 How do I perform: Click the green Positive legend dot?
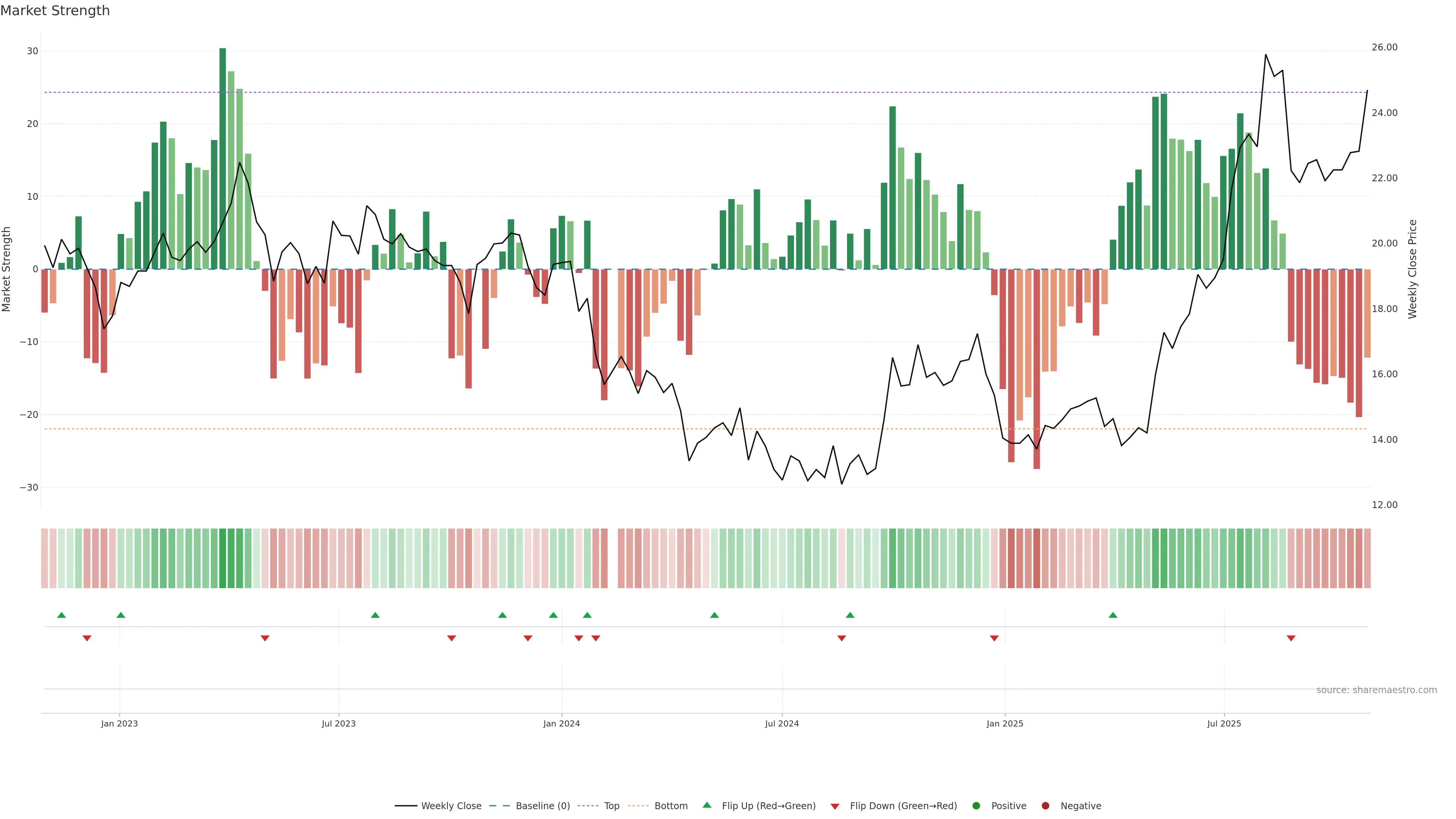[x=976, y=805]
